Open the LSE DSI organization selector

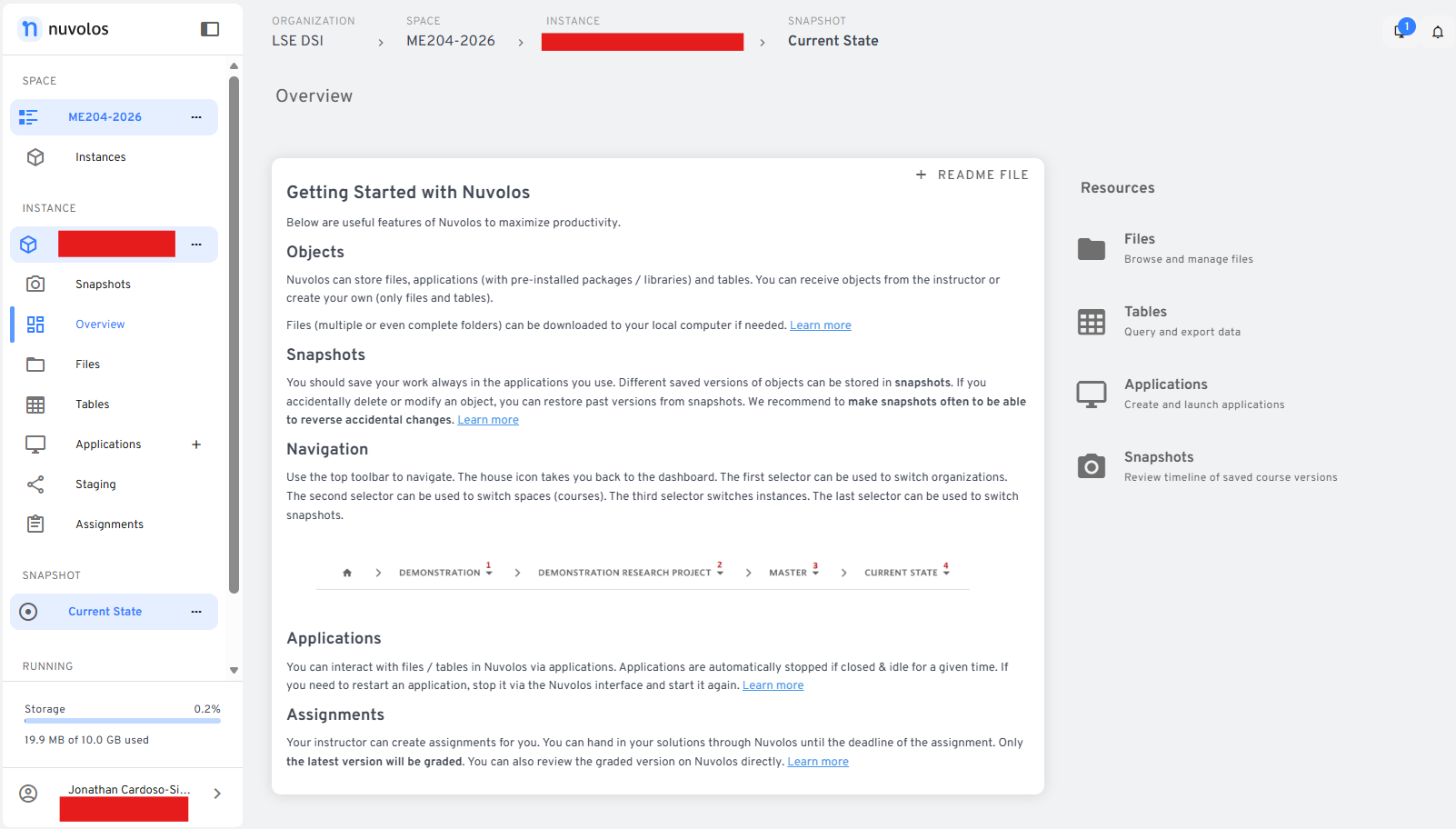click(297, 41)
